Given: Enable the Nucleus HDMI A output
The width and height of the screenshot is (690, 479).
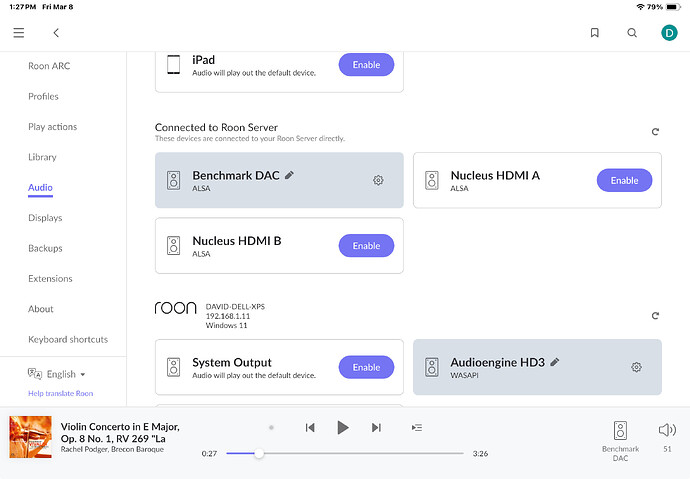Looking at the screenshot, I should click(x=624, y=180).
